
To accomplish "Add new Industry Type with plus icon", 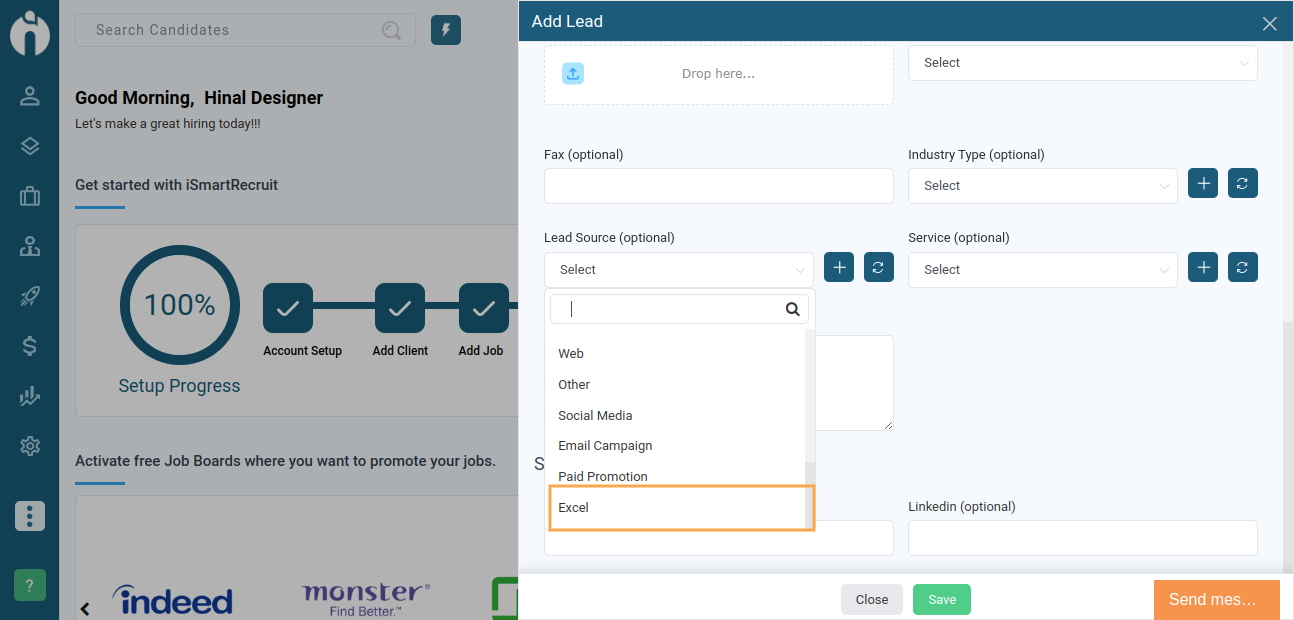I will pos(1203,184).
